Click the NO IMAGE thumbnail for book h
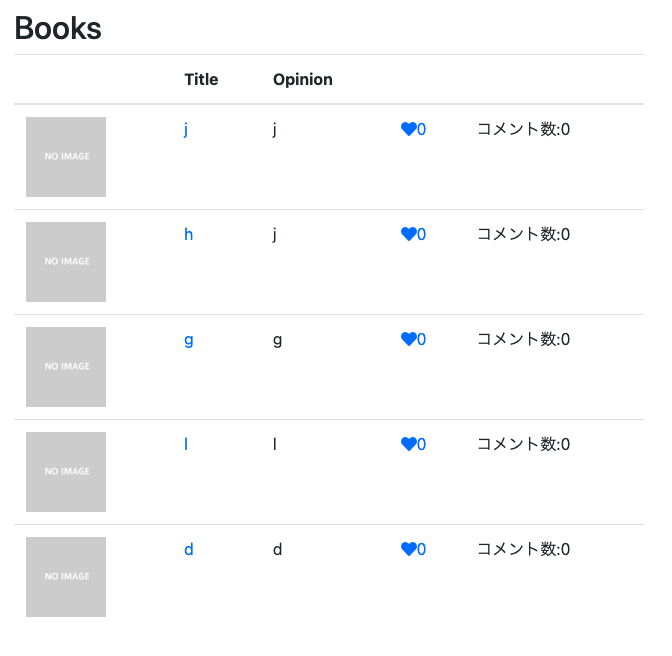 [66, 262]
